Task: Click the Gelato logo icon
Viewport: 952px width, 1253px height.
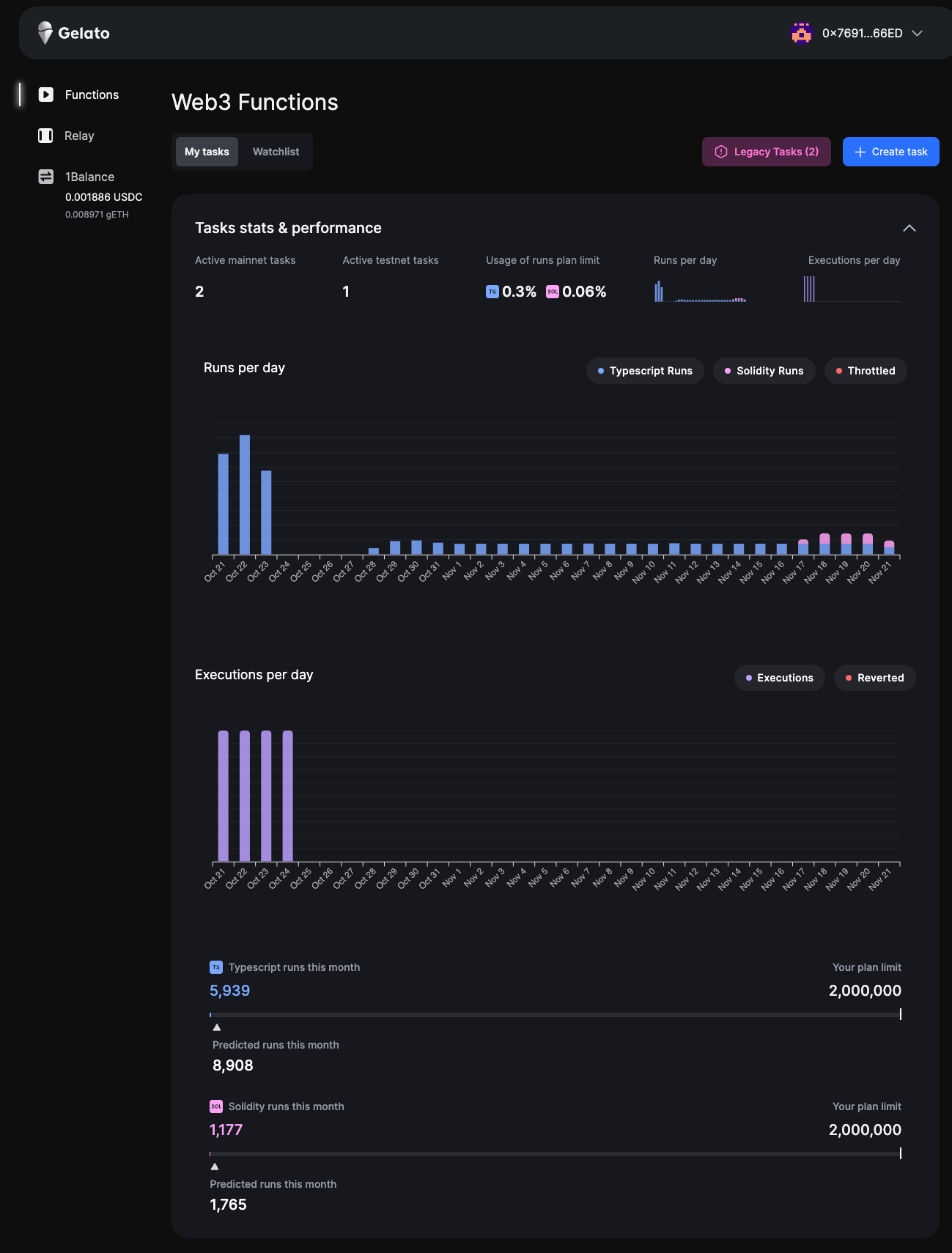Action: click(45, 33)
